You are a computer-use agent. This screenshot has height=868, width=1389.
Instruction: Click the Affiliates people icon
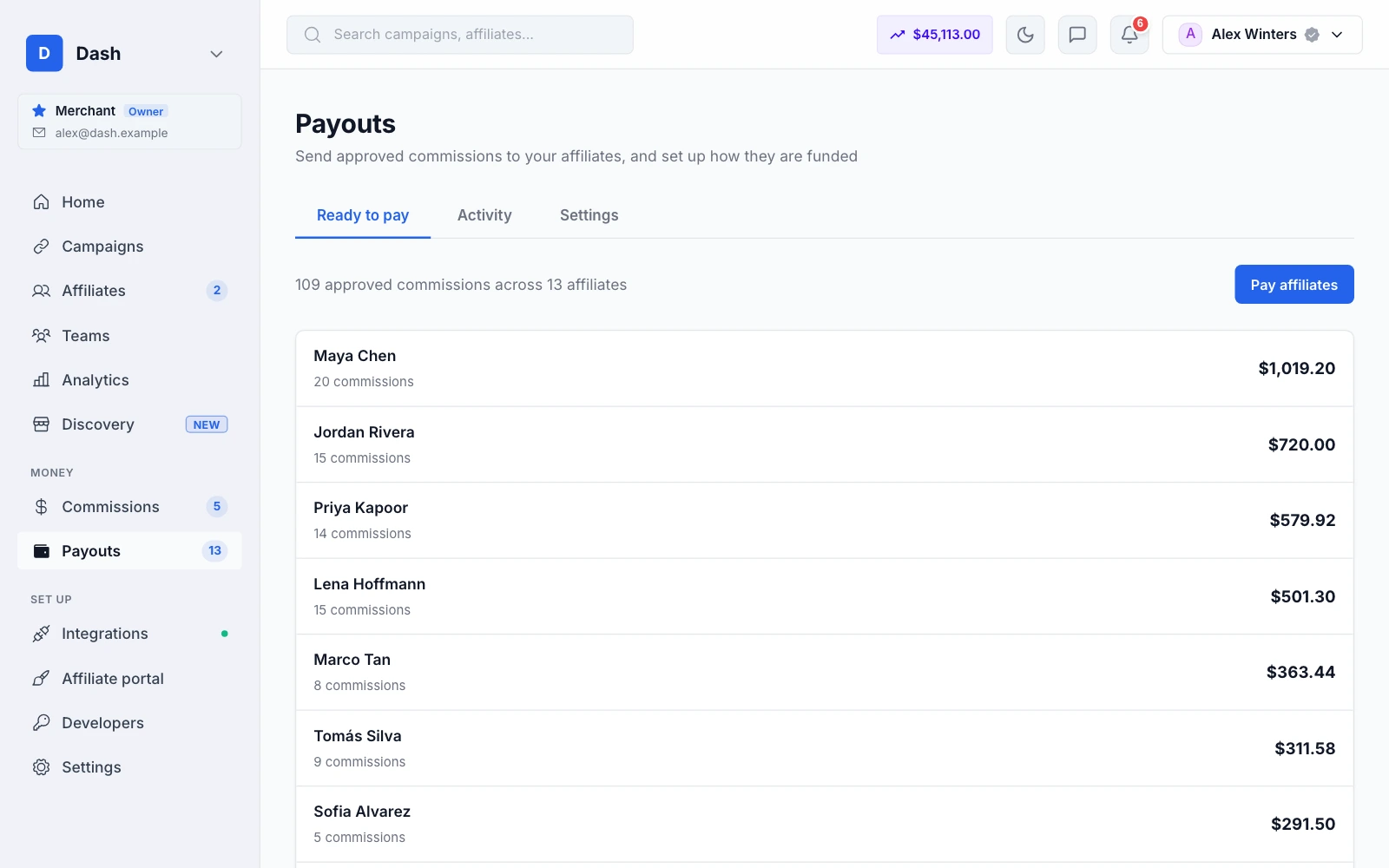tap(41, 291)
